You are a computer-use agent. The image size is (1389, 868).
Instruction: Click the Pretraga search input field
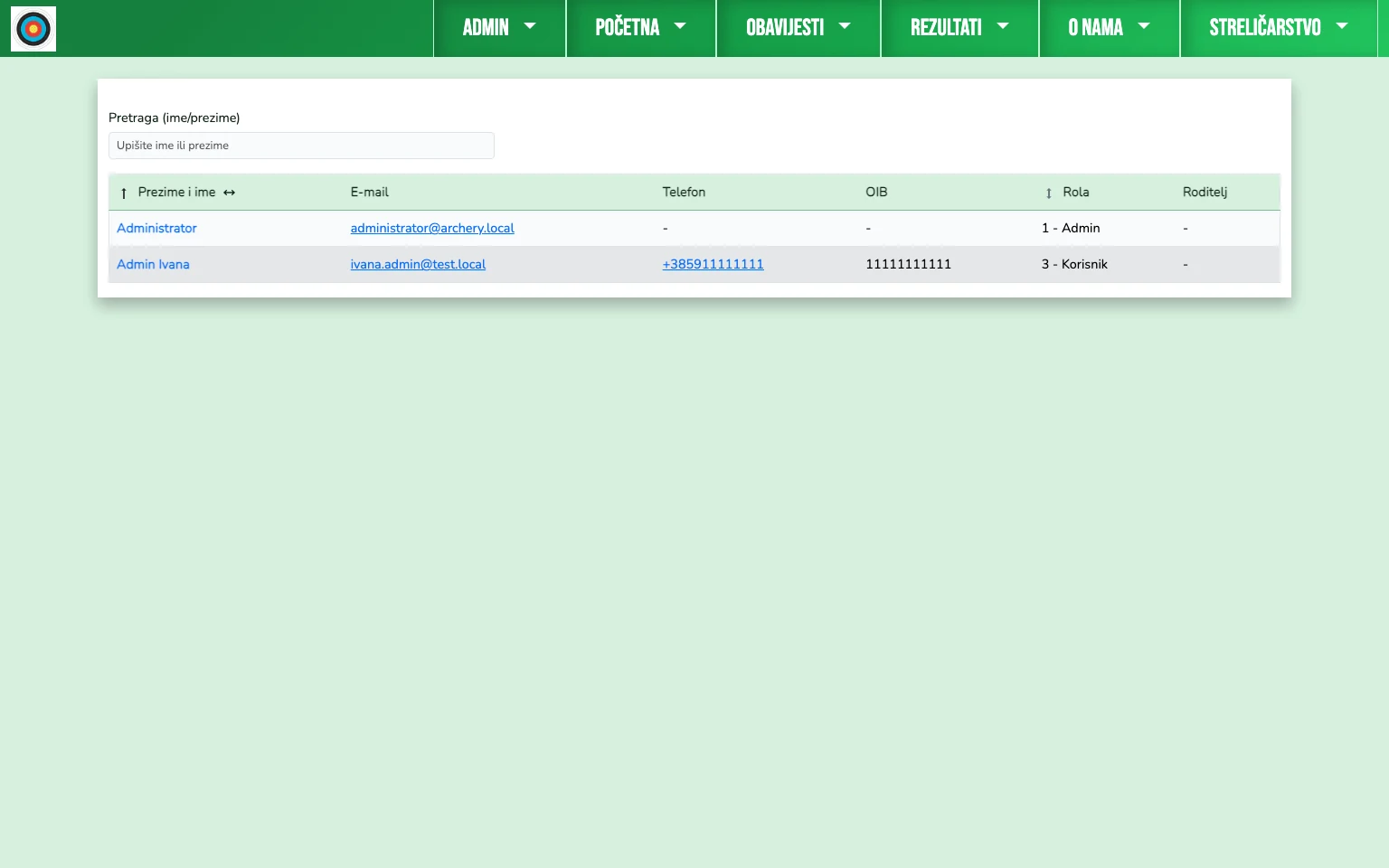click(x=301, y=146)
